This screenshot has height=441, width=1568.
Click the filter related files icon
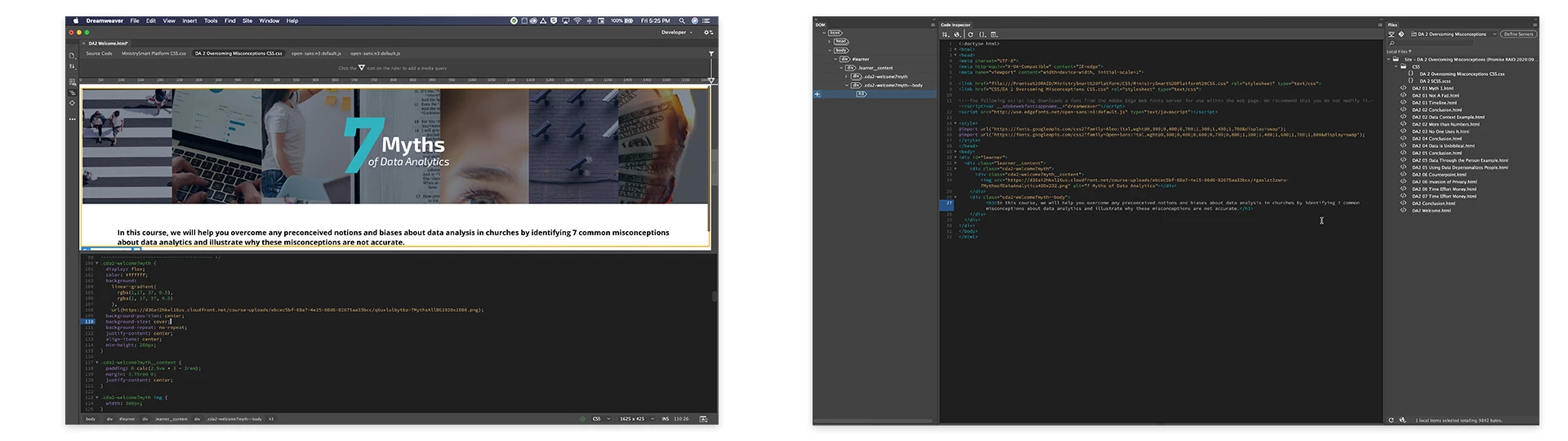click(711, 54)
